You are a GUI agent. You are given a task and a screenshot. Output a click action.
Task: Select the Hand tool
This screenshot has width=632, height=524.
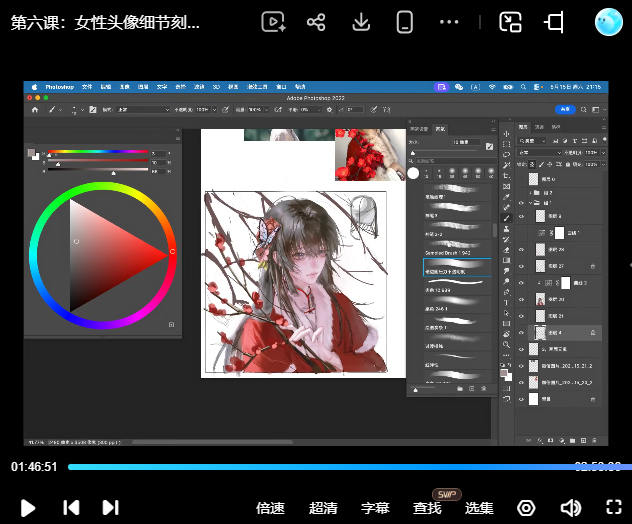[x=506, y=334]
